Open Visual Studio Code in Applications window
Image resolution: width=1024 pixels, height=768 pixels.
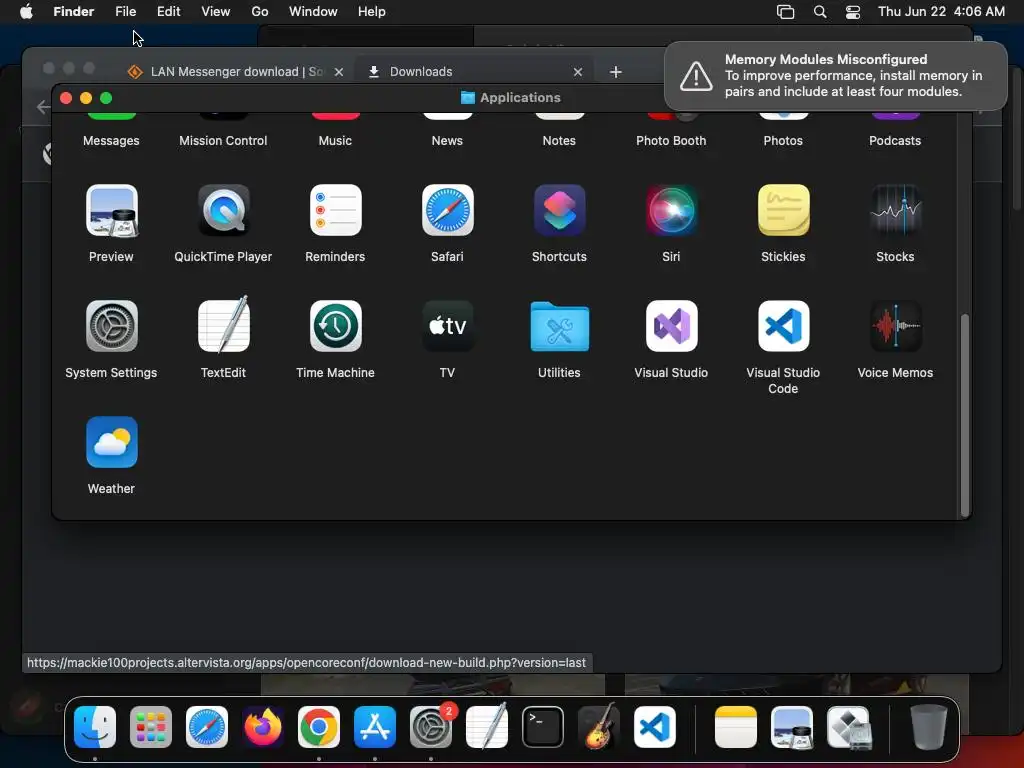click(784, 326)
